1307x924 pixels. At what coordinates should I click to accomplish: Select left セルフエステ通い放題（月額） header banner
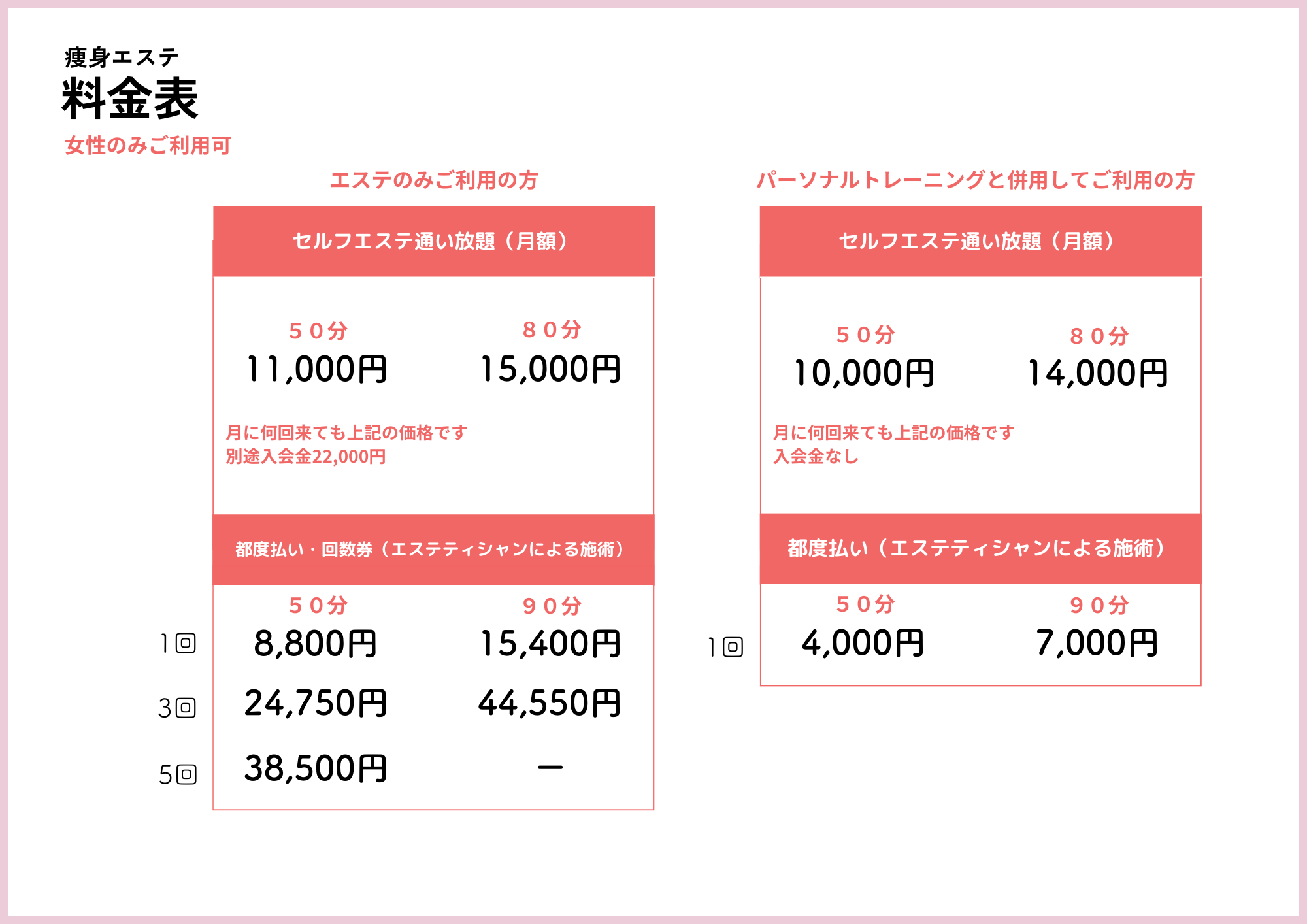[434, 242]
